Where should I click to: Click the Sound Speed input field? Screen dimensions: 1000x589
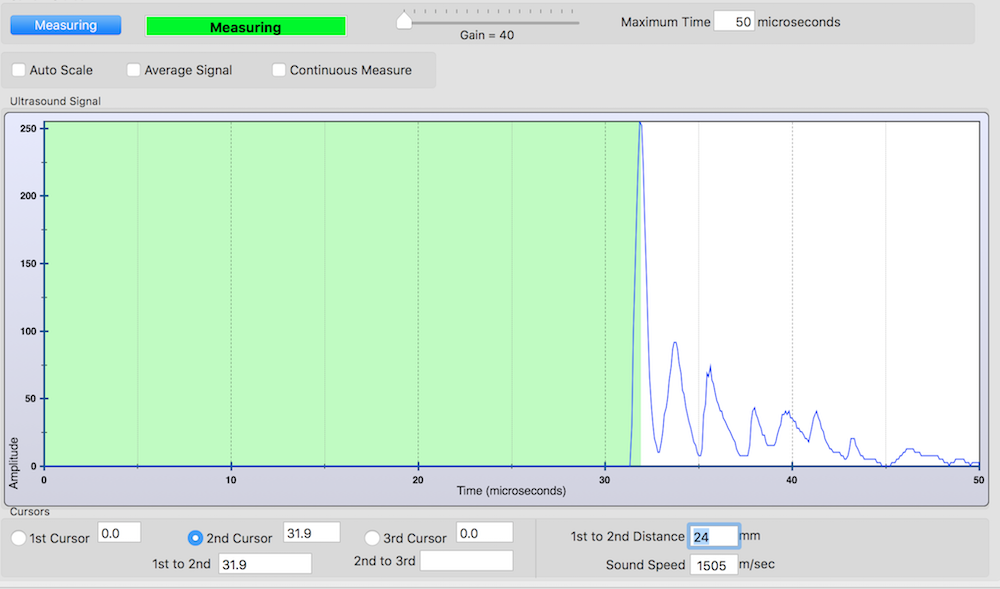[713, 565]
